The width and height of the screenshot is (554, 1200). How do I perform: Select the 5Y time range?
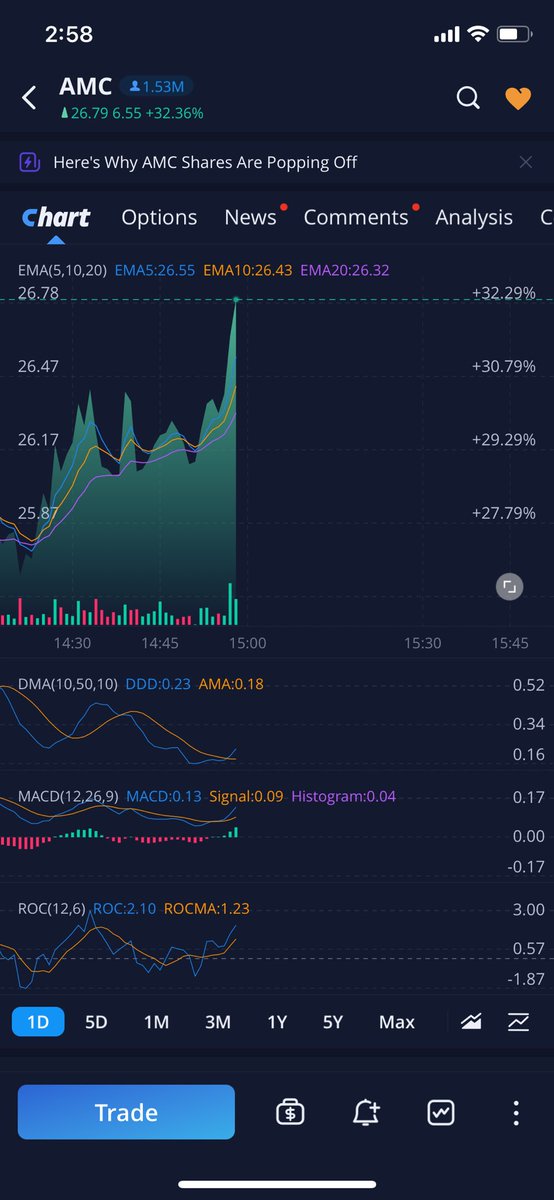pos(333,1022)
